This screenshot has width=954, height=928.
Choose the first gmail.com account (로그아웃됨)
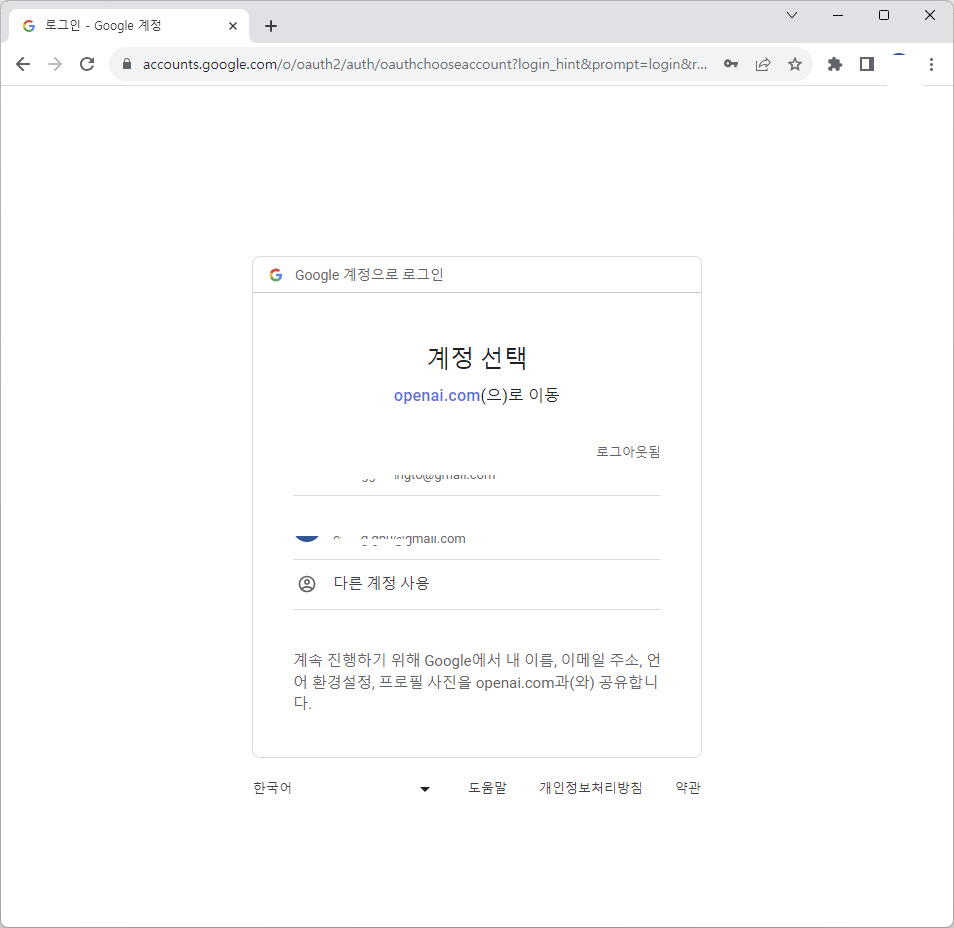coord(477,468)
